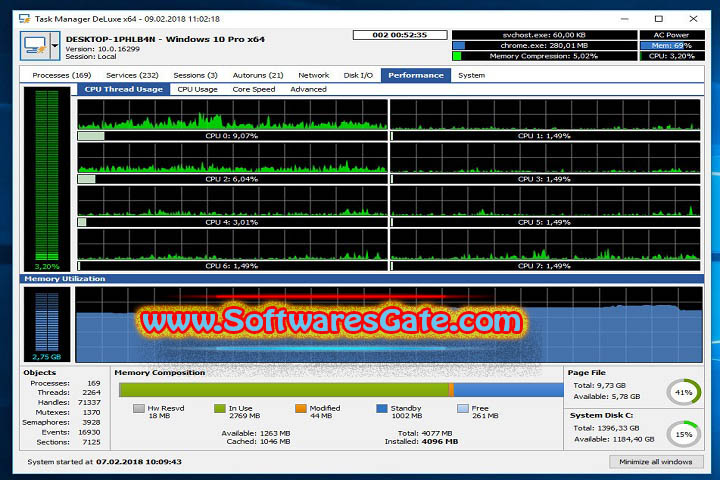Click System Disk C Available: 1184,40 GB
The height and width of the screenshot is (480, 720).
point(614,439)
